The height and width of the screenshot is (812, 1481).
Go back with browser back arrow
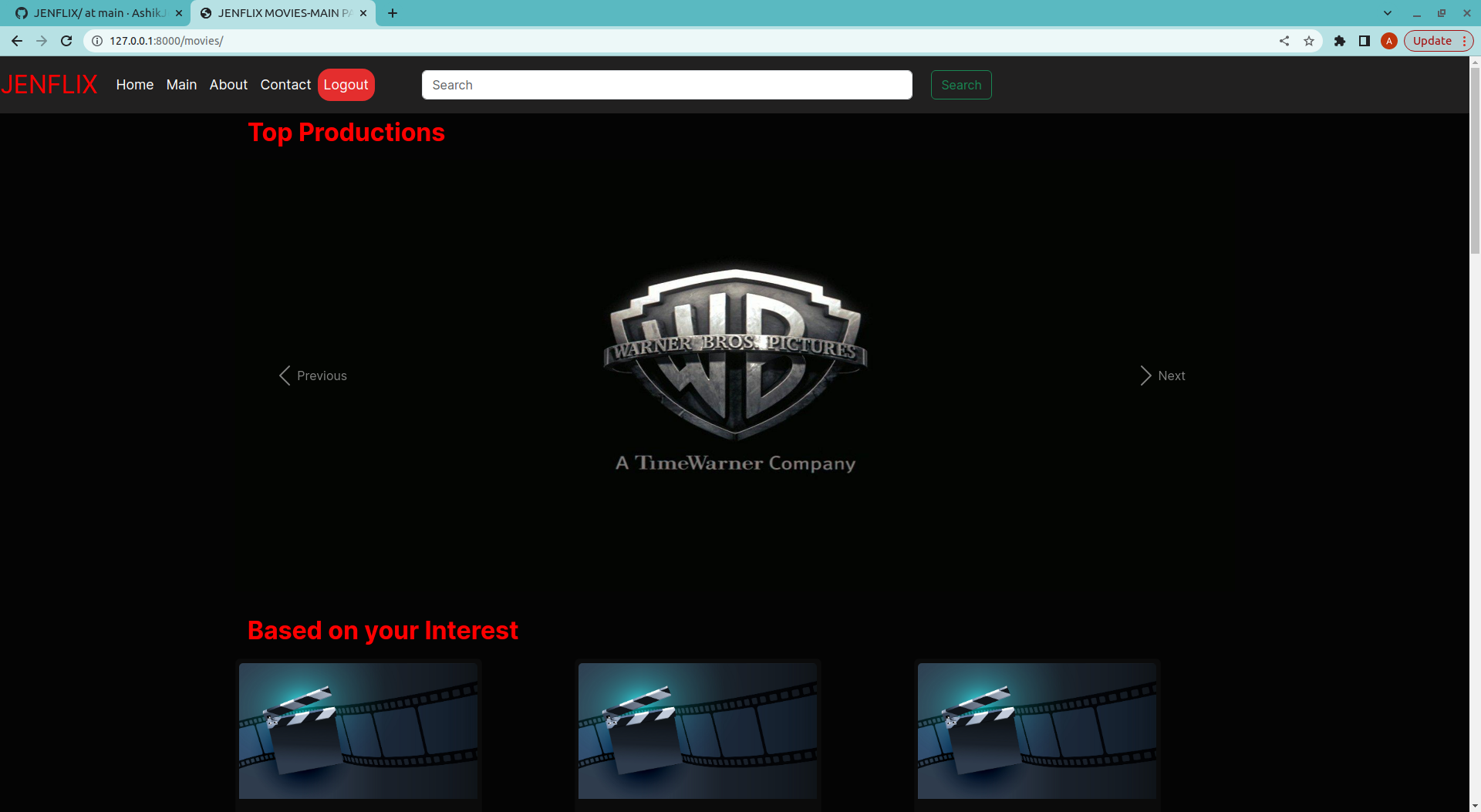[17, 41]
